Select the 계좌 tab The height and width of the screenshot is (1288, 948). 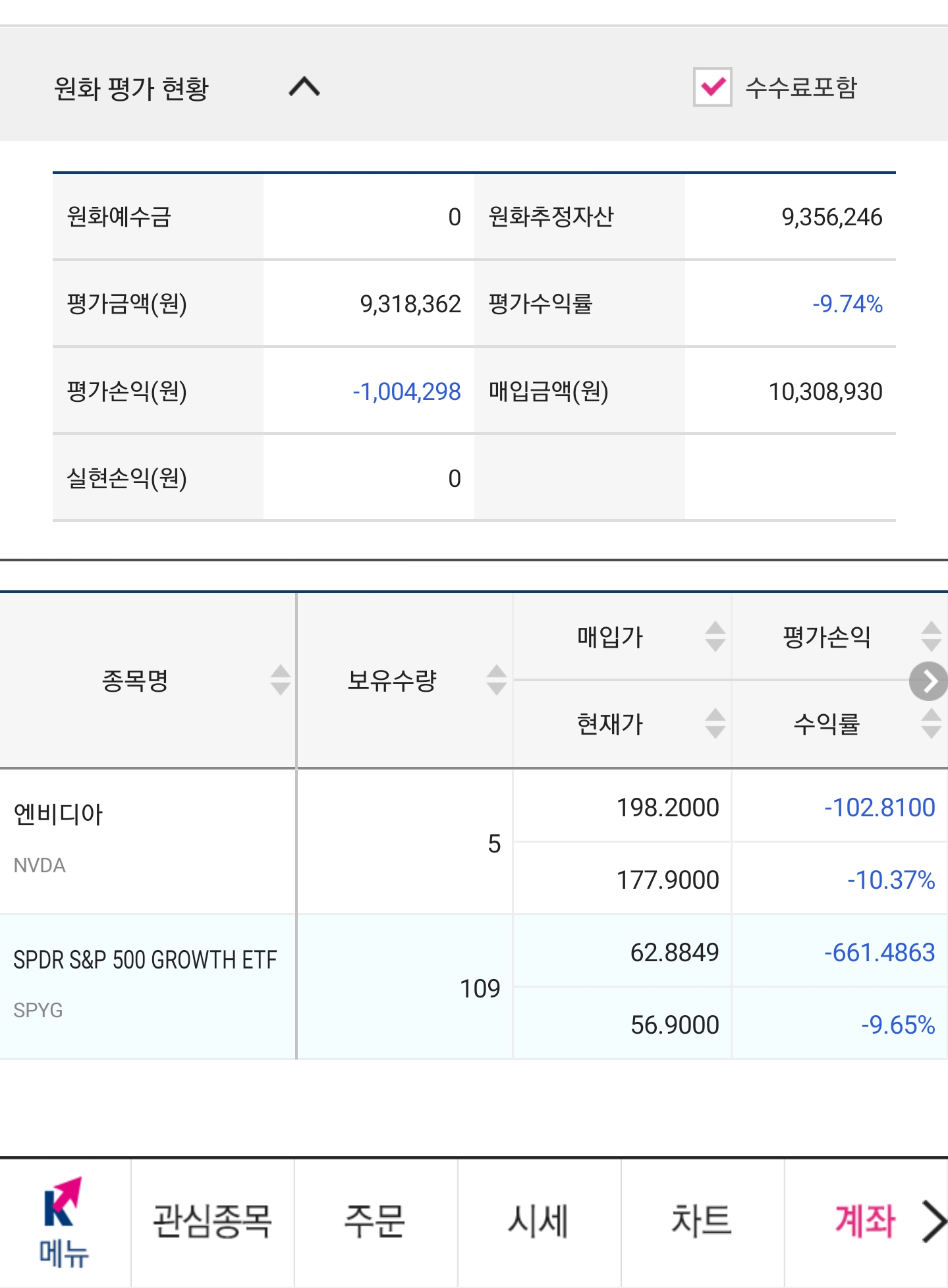point(865,1221)
